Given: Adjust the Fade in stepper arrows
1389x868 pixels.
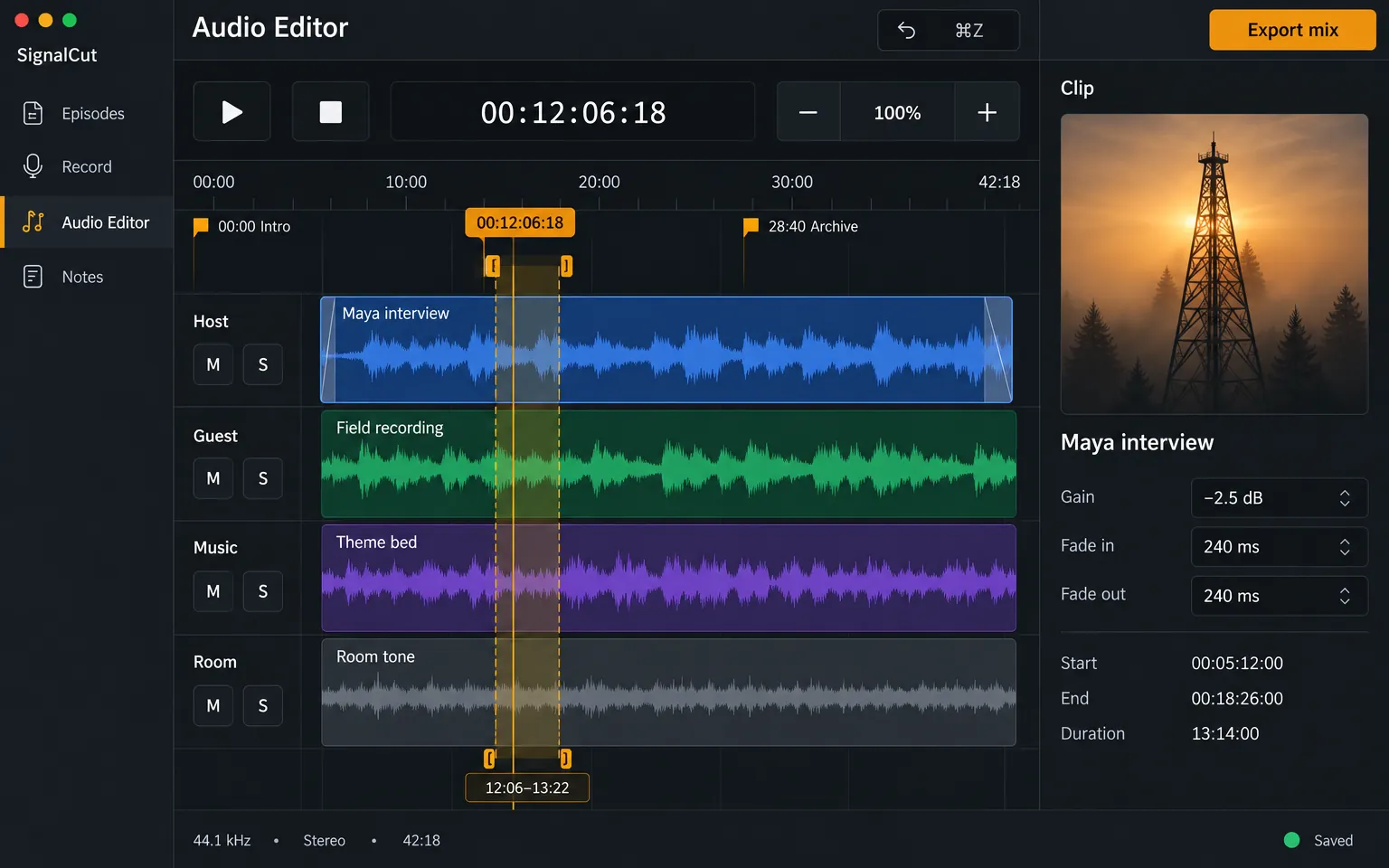Looking at the screenshot, I should click(x=1345, y=547).
